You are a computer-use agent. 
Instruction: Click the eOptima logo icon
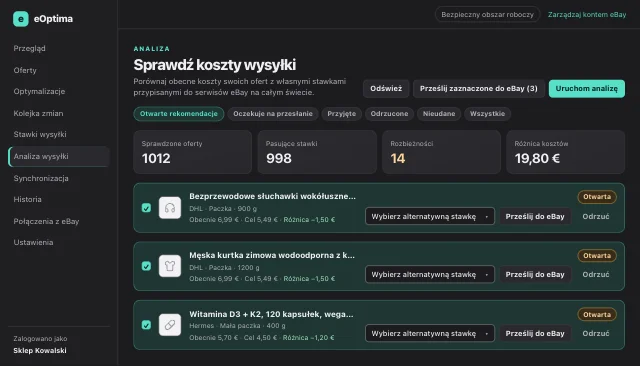coord(20,19)
